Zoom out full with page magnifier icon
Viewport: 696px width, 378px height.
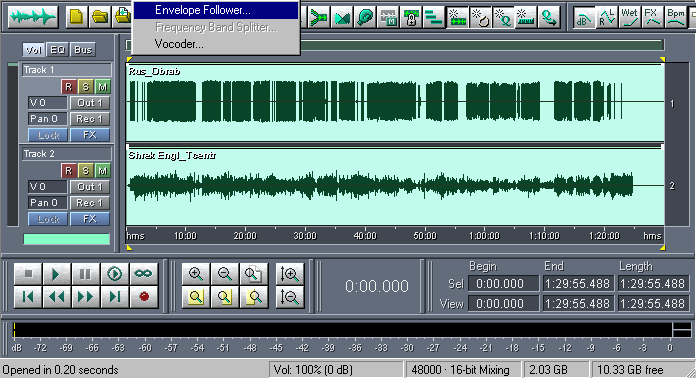253,274
